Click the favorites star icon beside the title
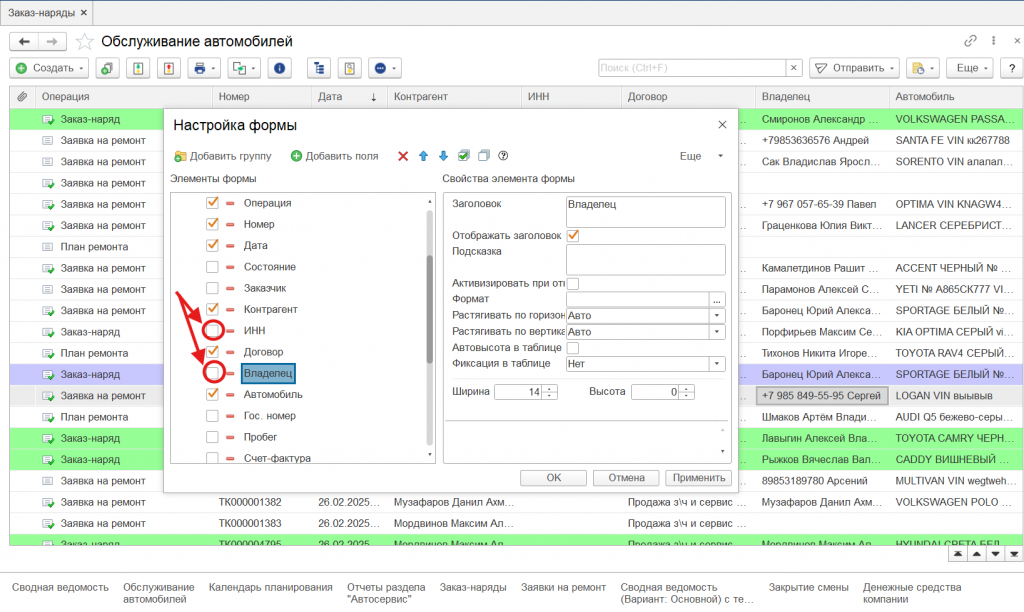Screen dimensions: 1024x612 coord(85,42)
